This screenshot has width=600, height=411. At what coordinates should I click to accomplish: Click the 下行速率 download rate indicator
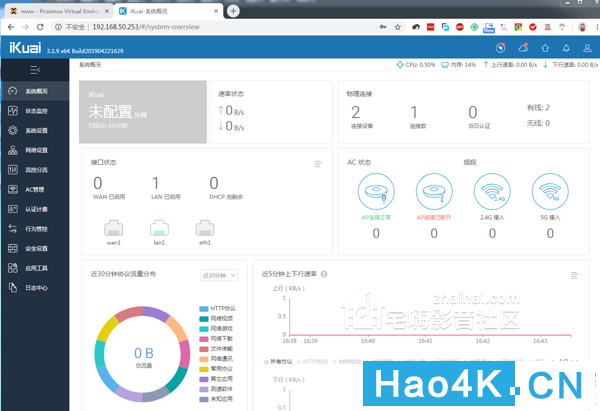tap(571, 65)
